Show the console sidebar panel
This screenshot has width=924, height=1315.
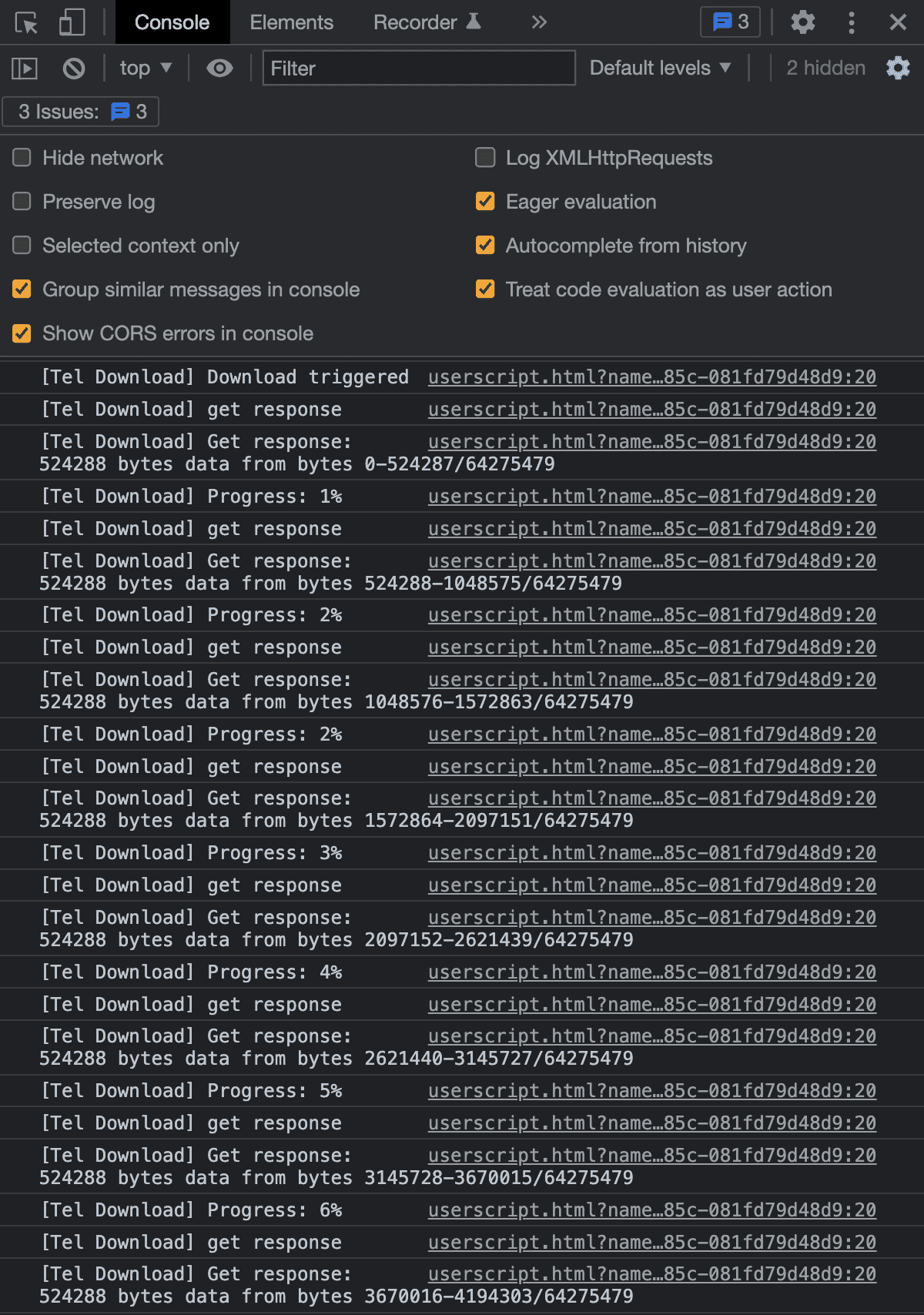[x=24, y=68]
